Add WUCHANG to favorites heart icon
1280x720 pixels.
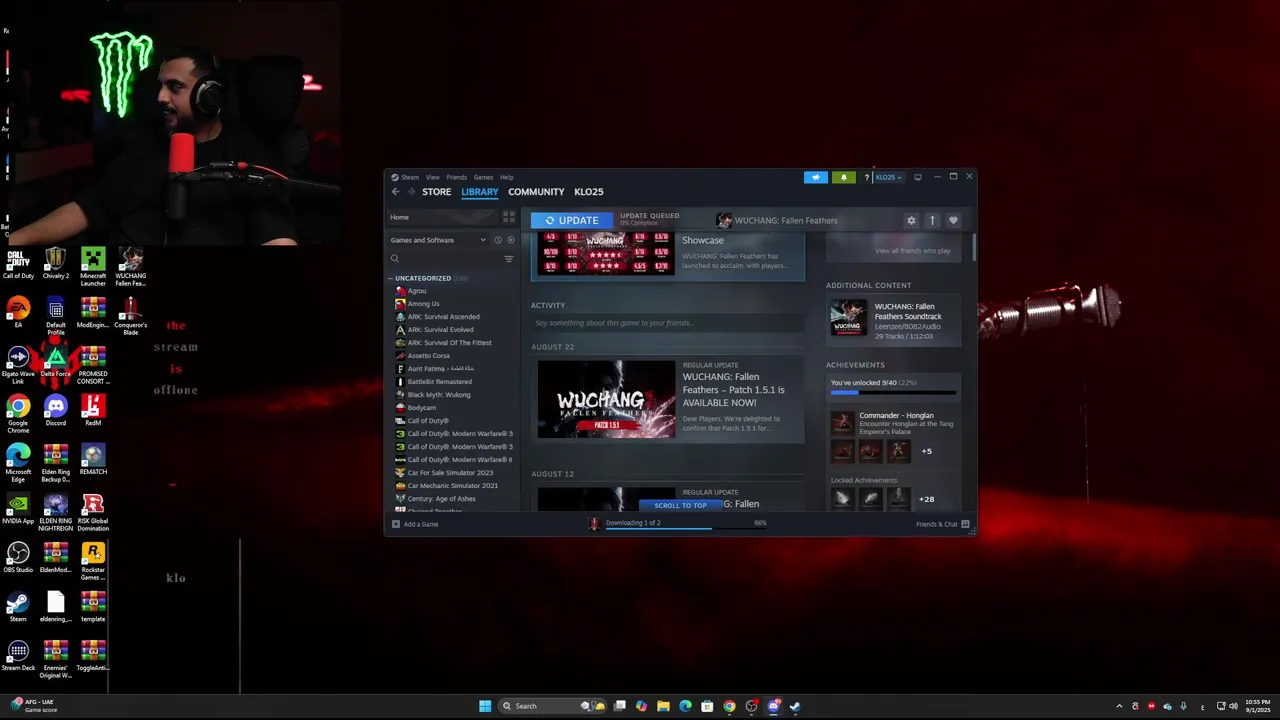click(x=953, y=221)
